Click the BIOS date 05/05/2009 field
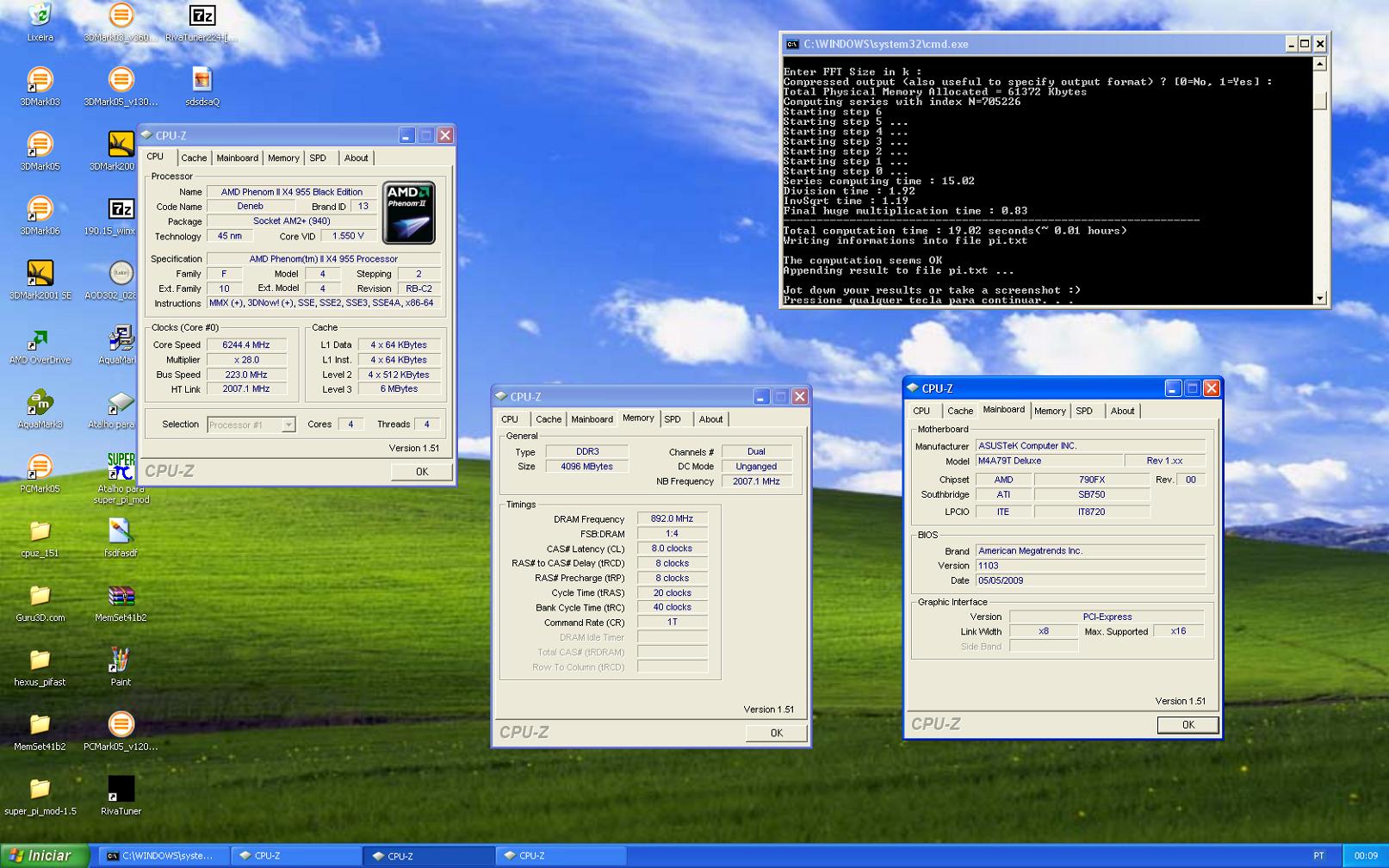 (1089, 580)
